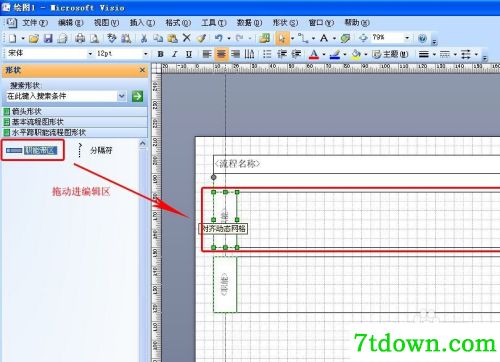Open the font color dropdown arrow
The height and width of the screenshot is (362, 500).
pos(324,54)
